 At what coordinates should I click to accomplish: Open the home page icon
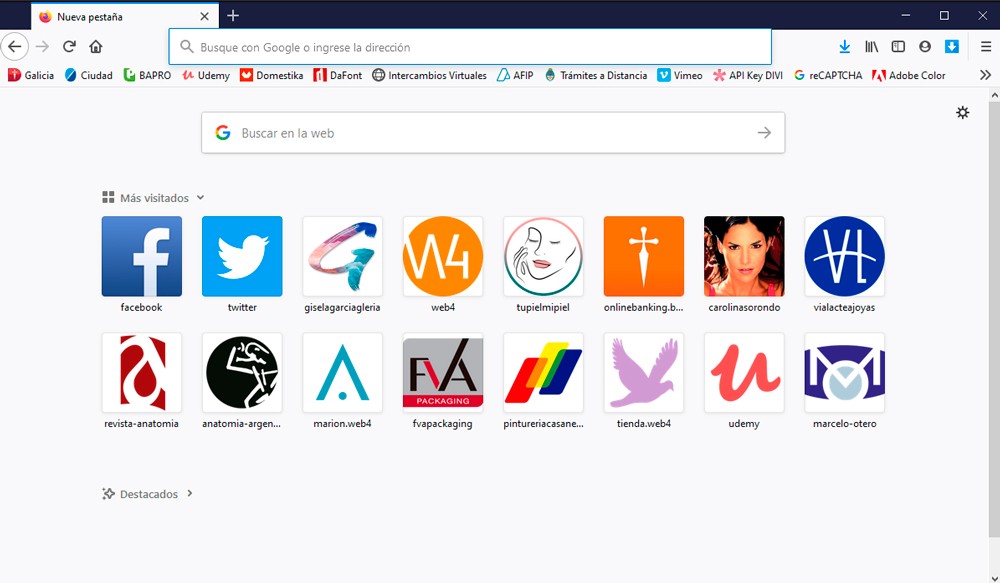tap(96, 47)
